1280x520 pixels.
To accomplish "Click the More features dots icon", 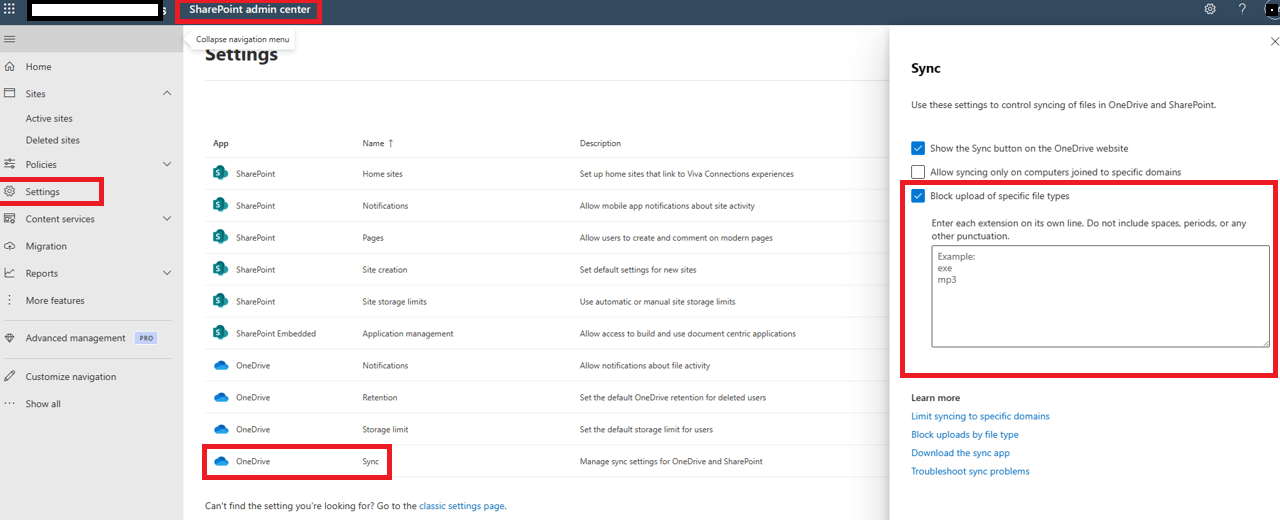I will click(x=10, y=300).
